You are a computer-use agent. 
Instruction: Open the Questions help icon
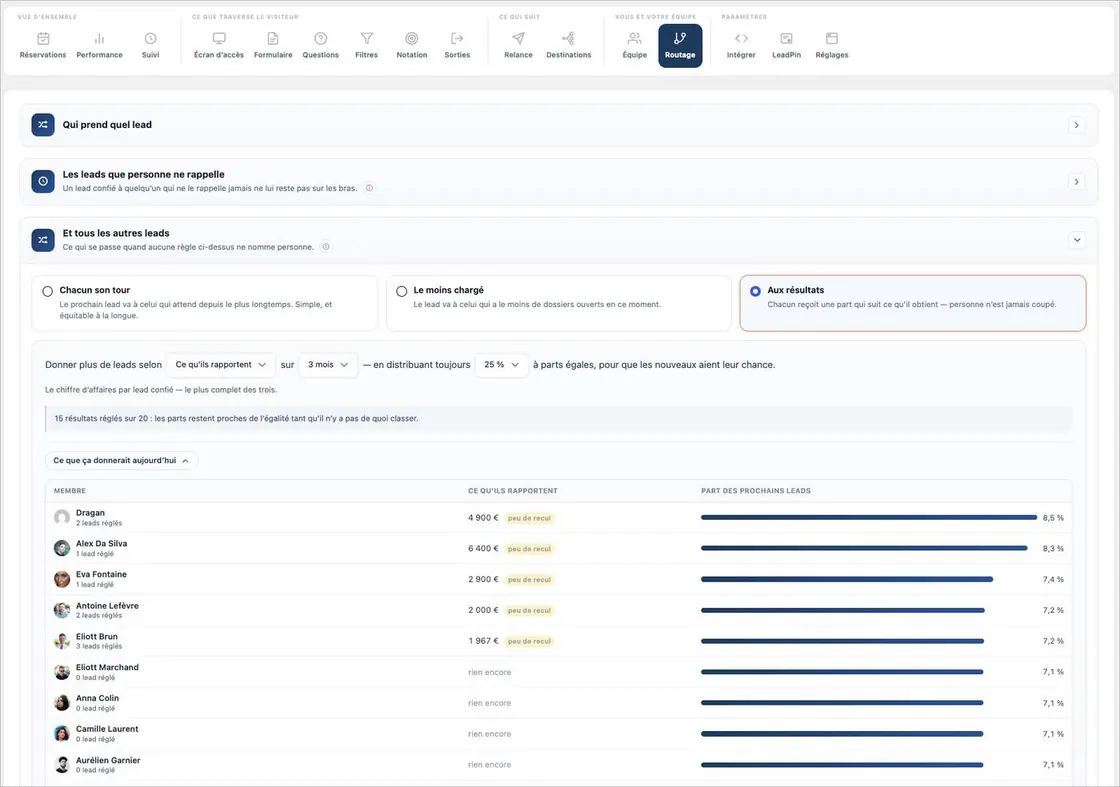tap(321, 39)
